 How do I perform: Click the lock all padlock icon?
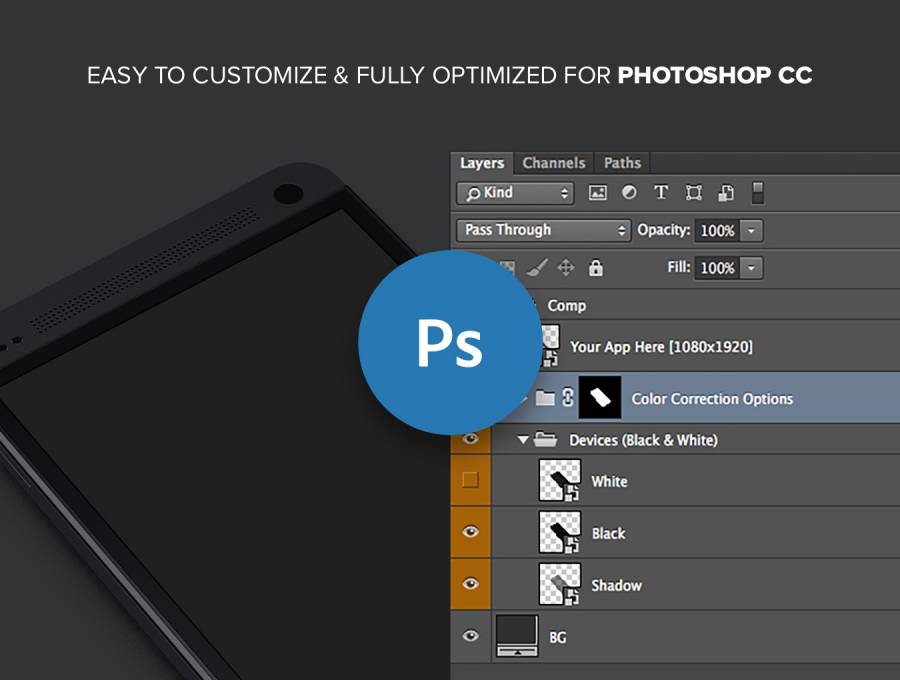[x=596, y=268]
